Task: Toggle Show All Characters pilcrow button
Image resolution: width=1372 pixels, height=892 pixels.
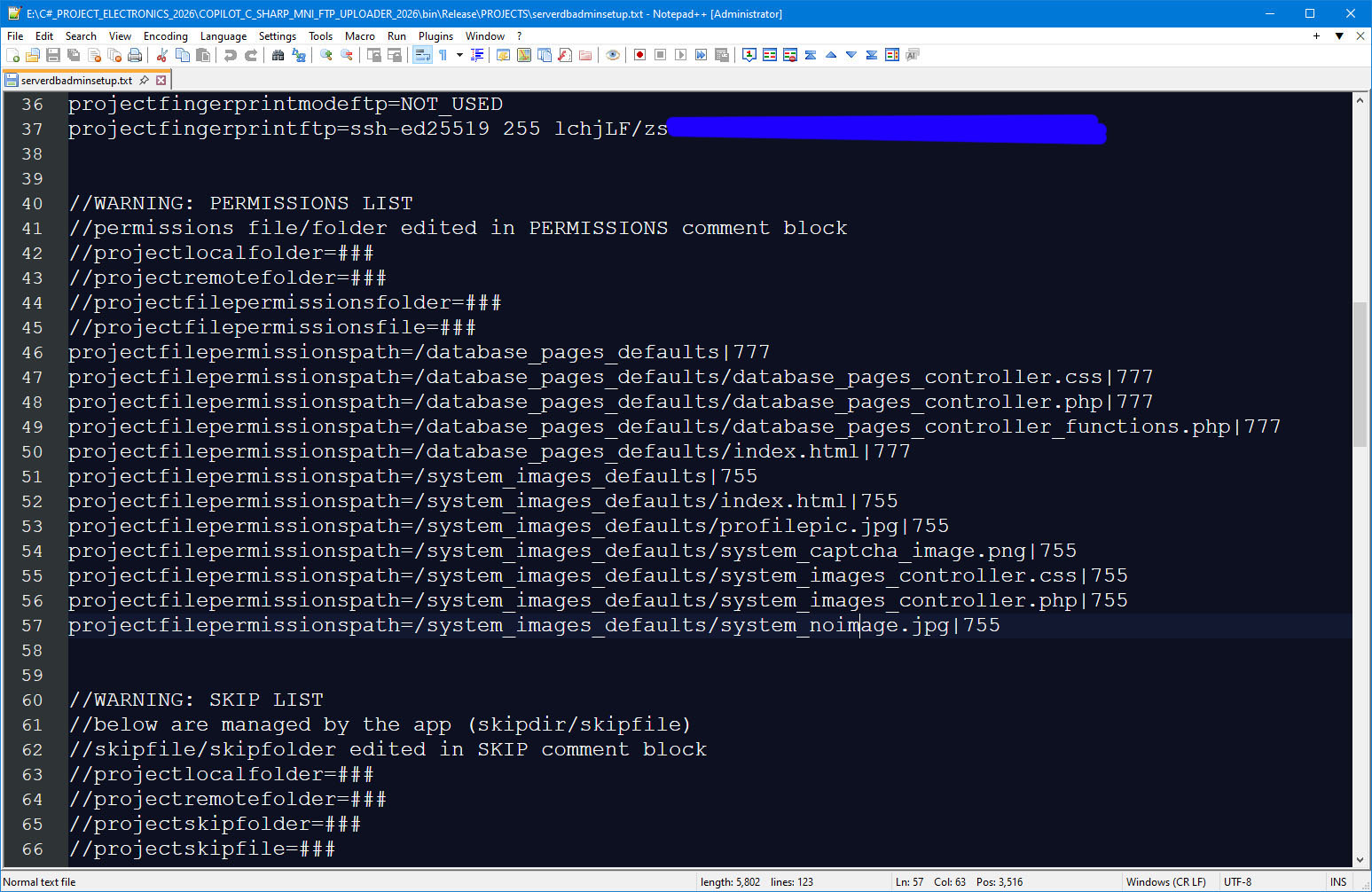Action: pyautogui.click(x=443, y=55)
